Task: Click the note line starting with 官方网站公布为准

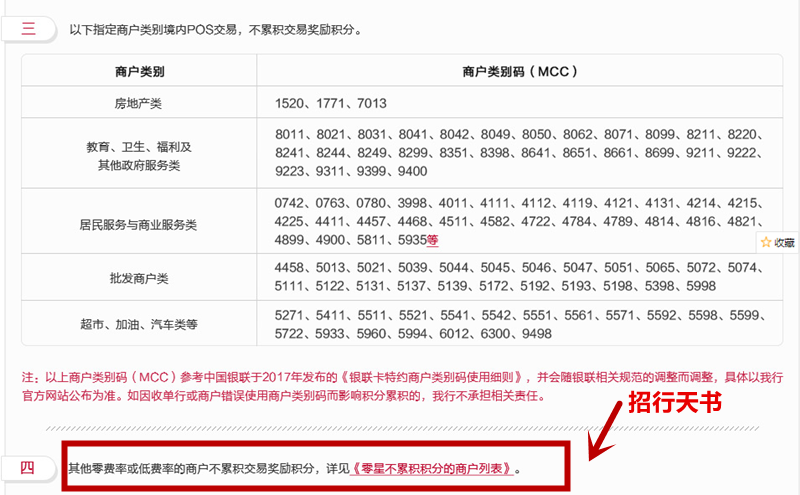Action: coord(284,396)
